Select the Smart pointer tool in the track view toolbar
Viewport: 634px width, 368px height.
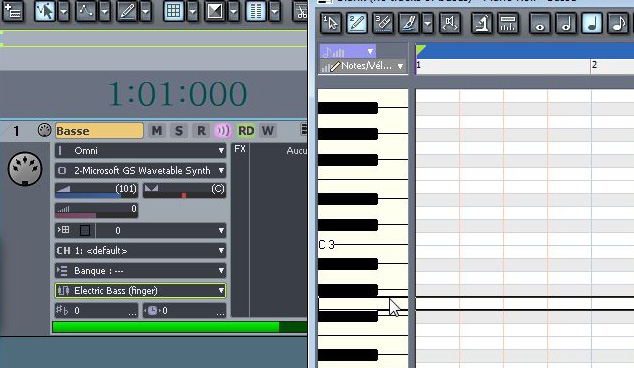click(45, 11)
